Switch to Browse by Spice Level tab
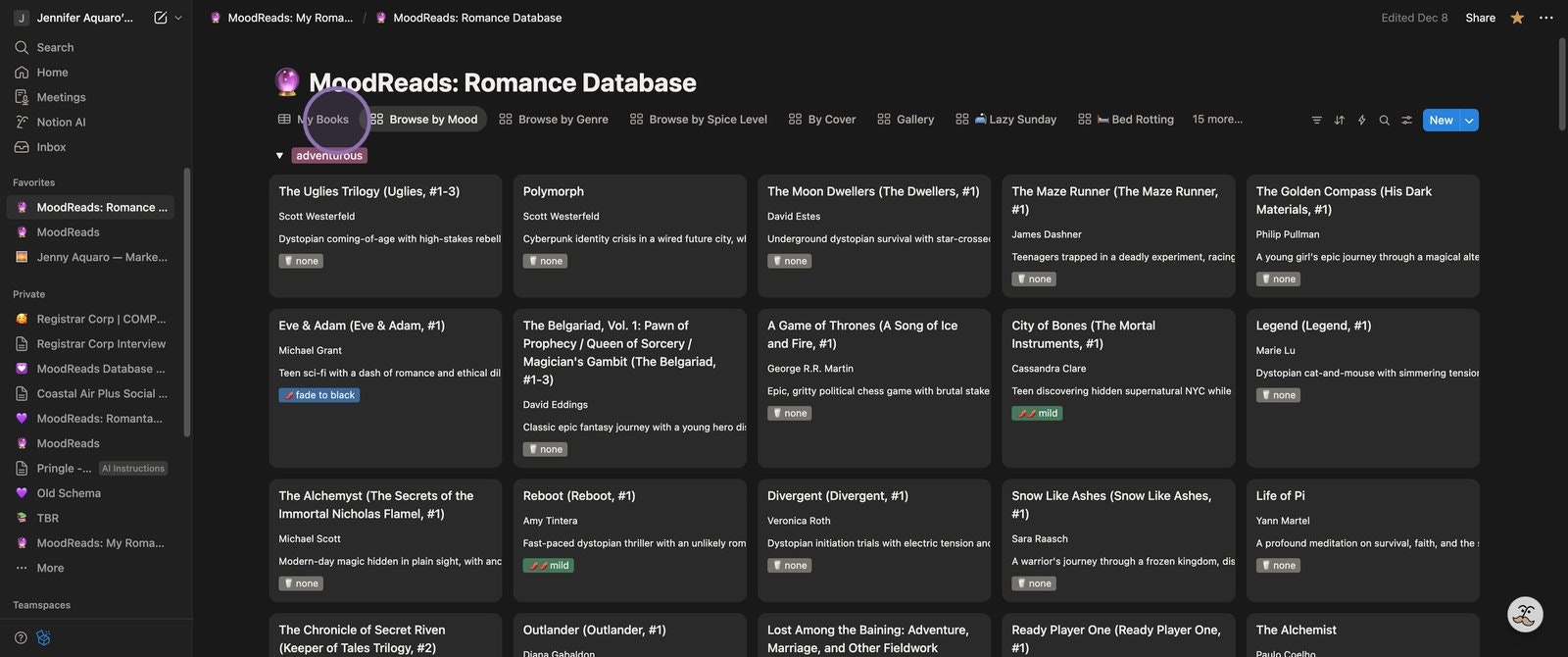The height and width of the screenshot is (657, 1568). 698,119
